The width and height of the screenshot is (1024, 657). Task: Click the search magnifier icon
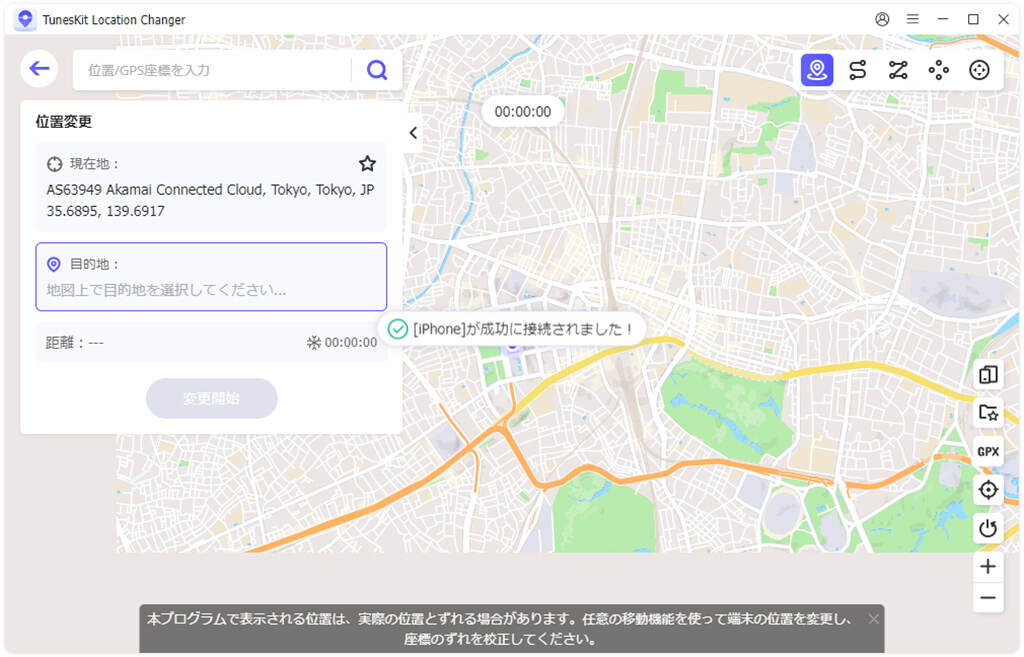pyautogui.click(x=377, y=70)
